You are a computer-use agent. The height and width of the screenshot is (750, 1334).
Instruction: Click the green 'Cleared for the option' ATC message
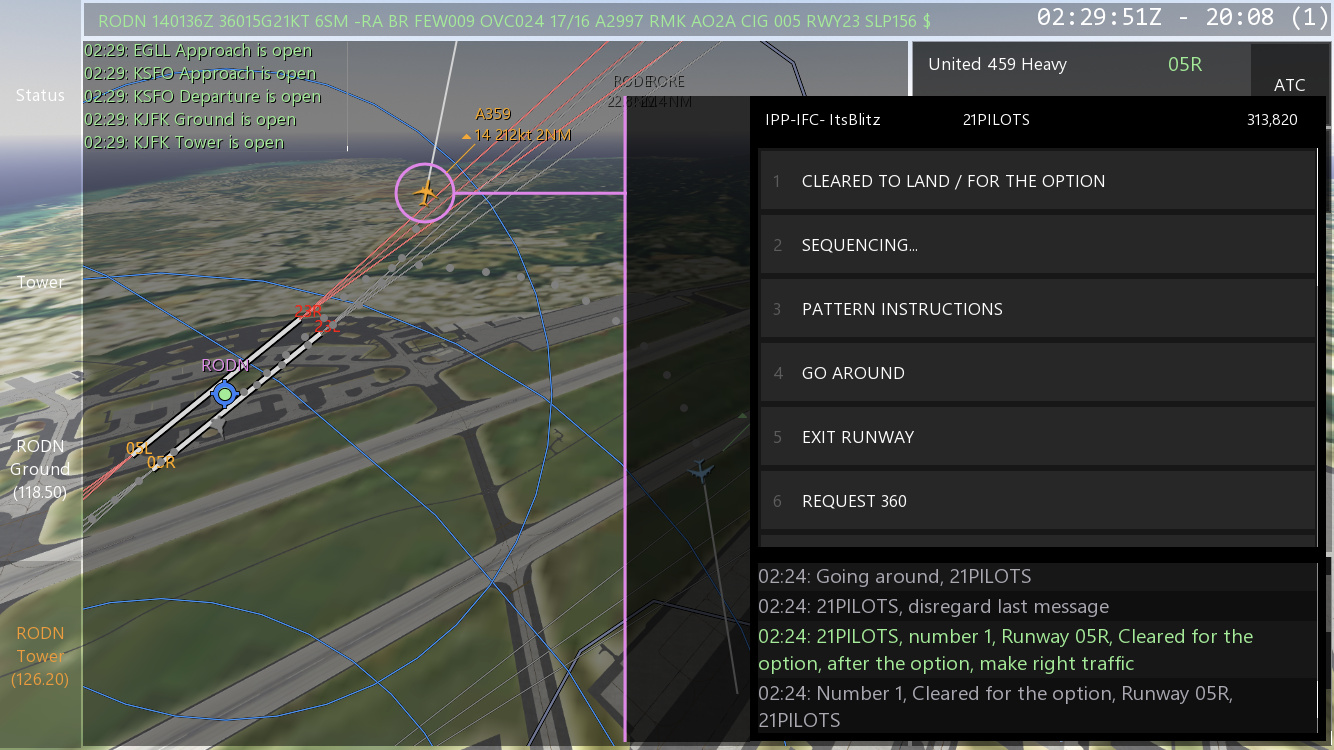tap(1037, 650)
